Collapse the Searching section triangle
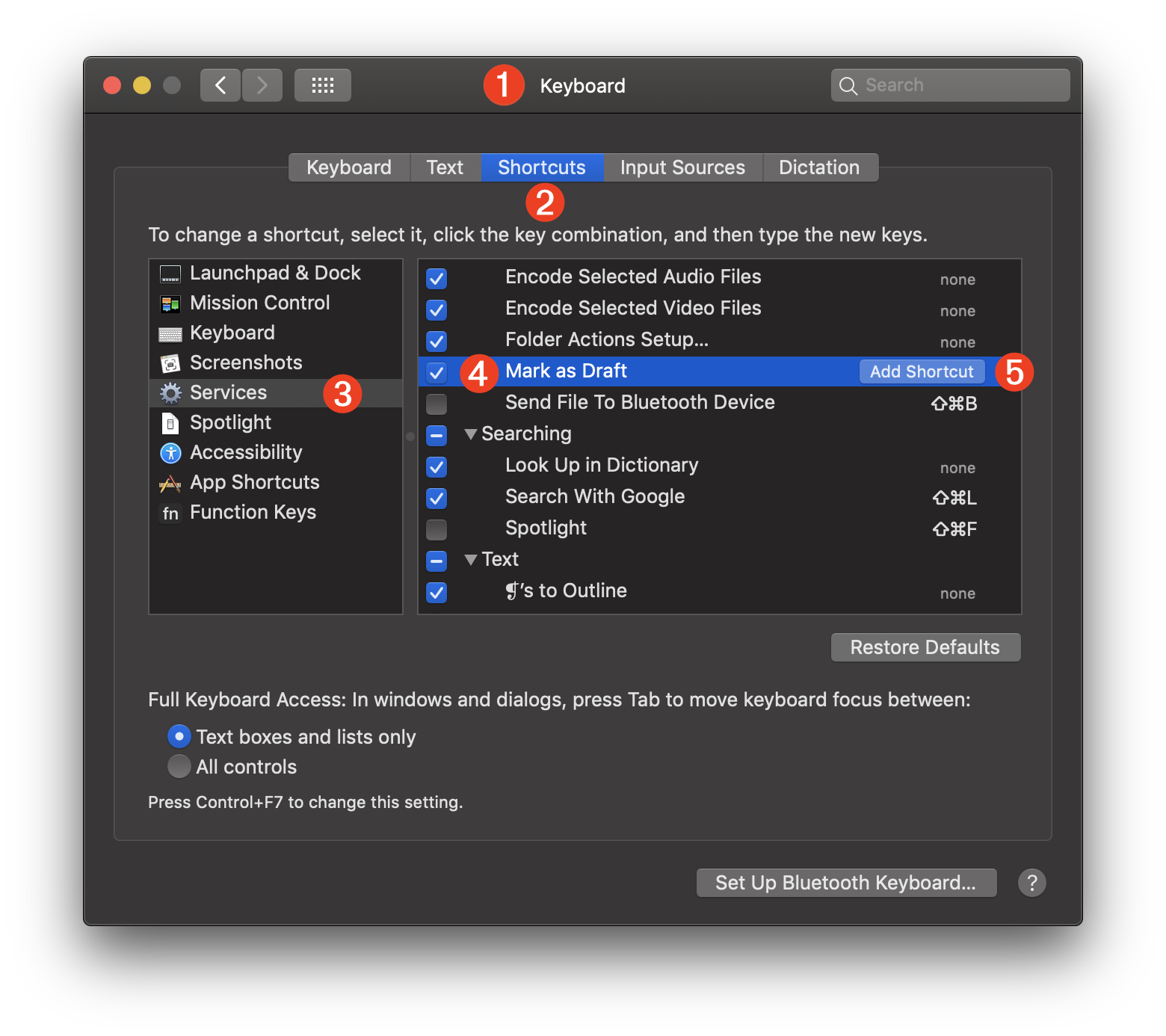Screen dimensions: 1166x1036 point(470,434)
